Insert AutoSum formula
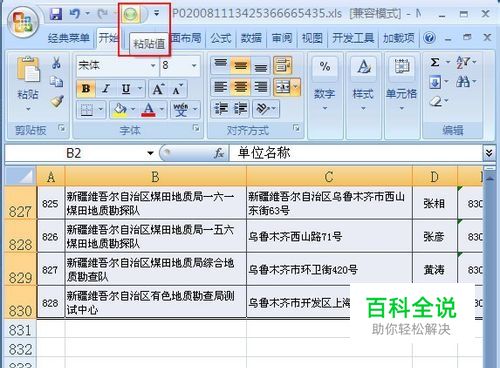The width and height of the screenshot is (500, 368). coord(435,62)
